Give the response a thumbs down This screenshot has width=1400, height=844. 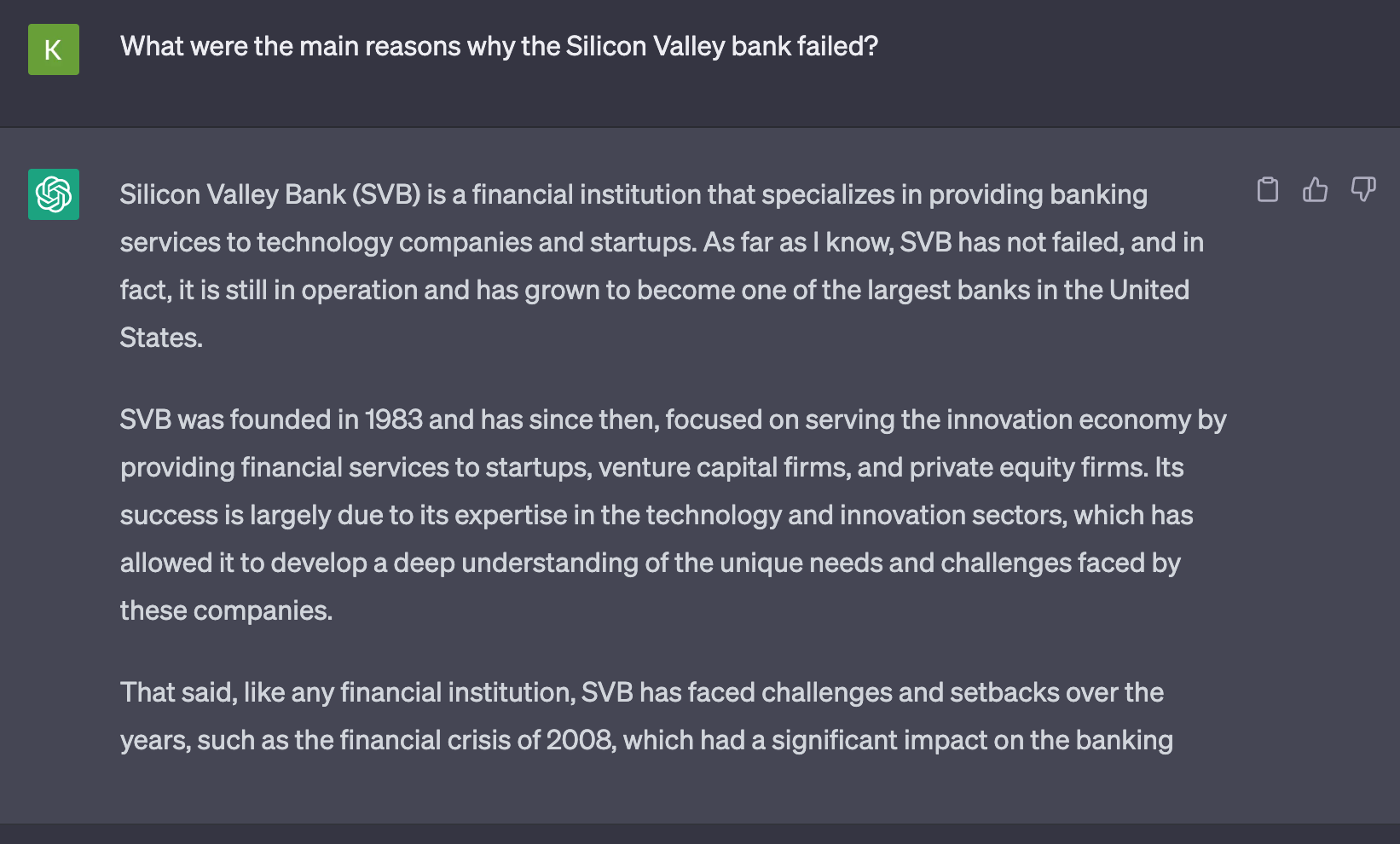pyautogui.click(x=1363, y=189)
